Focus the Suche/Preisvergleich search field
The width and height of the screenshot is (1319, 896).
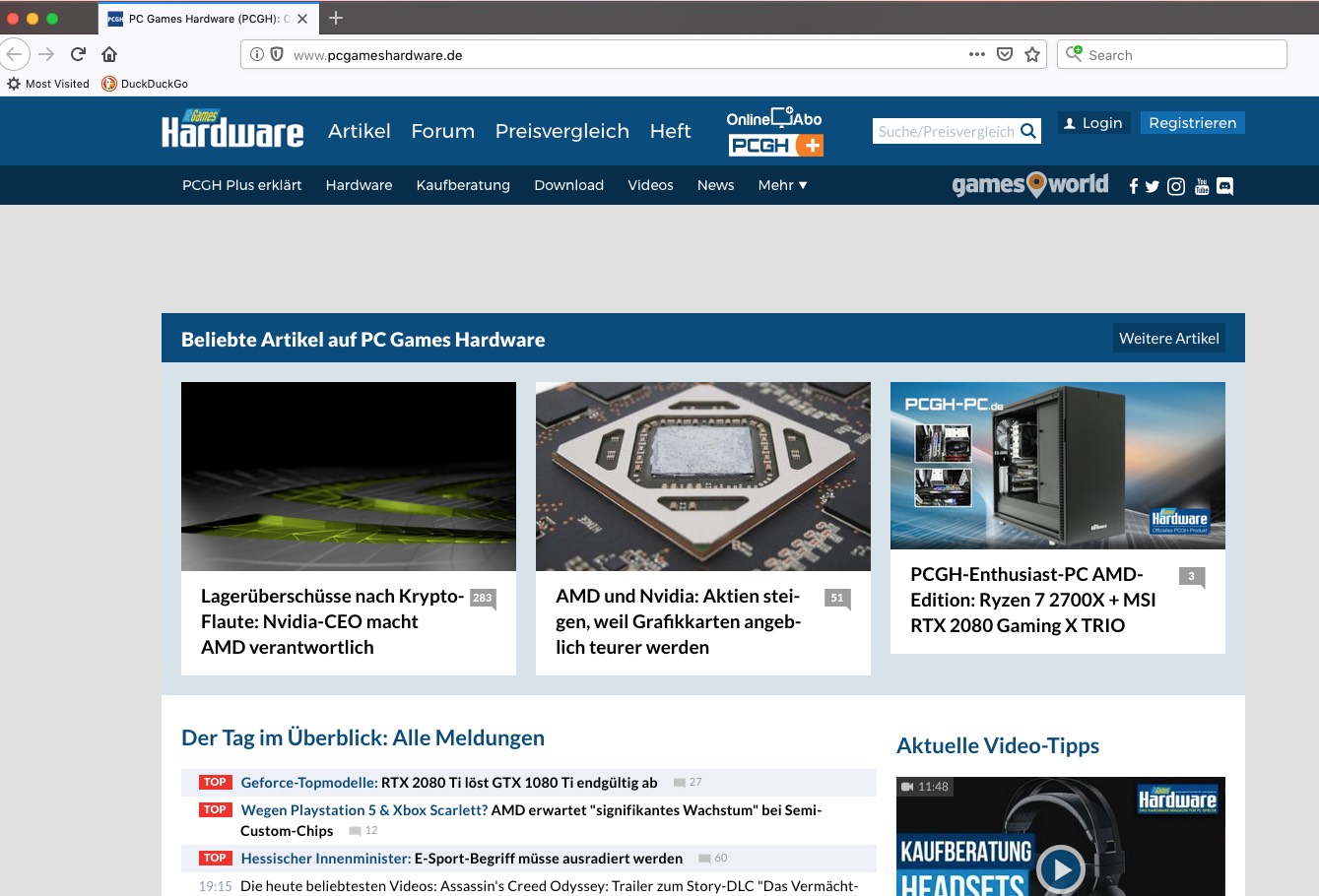946,131
